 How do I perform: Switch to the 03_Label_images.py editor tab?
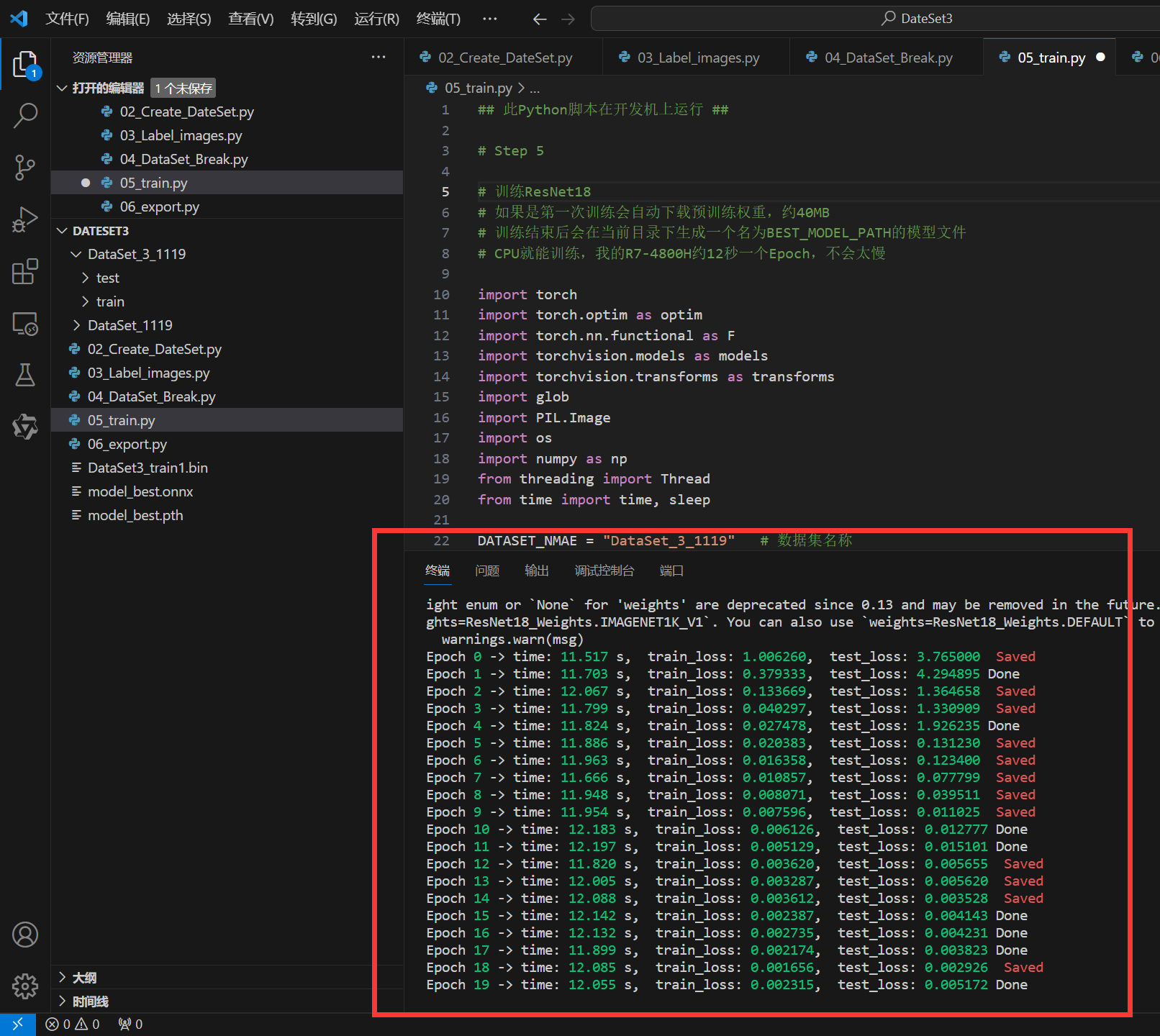(x=697, y=58)
